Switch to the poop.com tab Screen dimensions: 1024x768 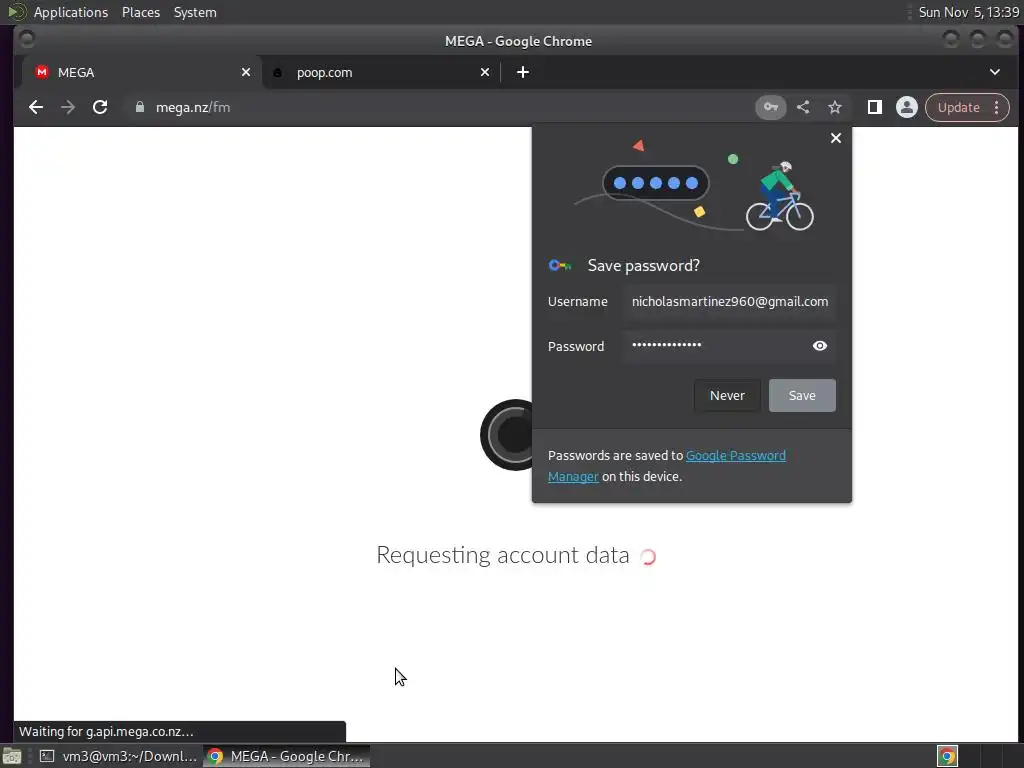pos(381,72)
